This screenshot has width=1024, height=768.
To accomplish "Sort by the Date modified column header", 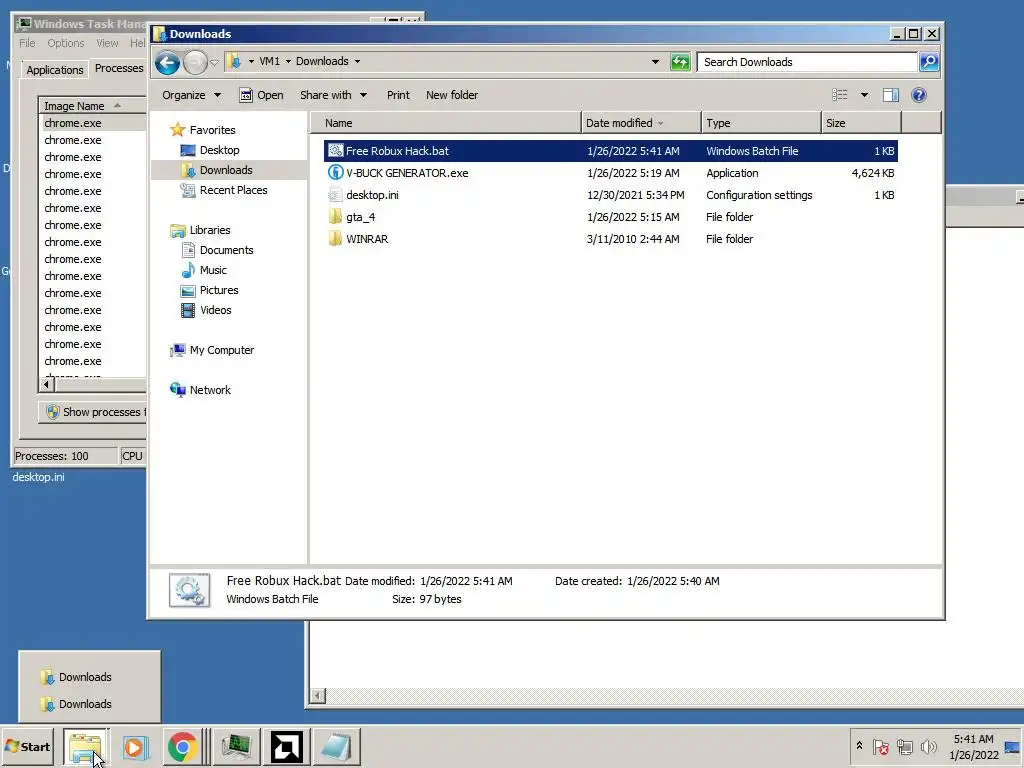I will 641,123.
